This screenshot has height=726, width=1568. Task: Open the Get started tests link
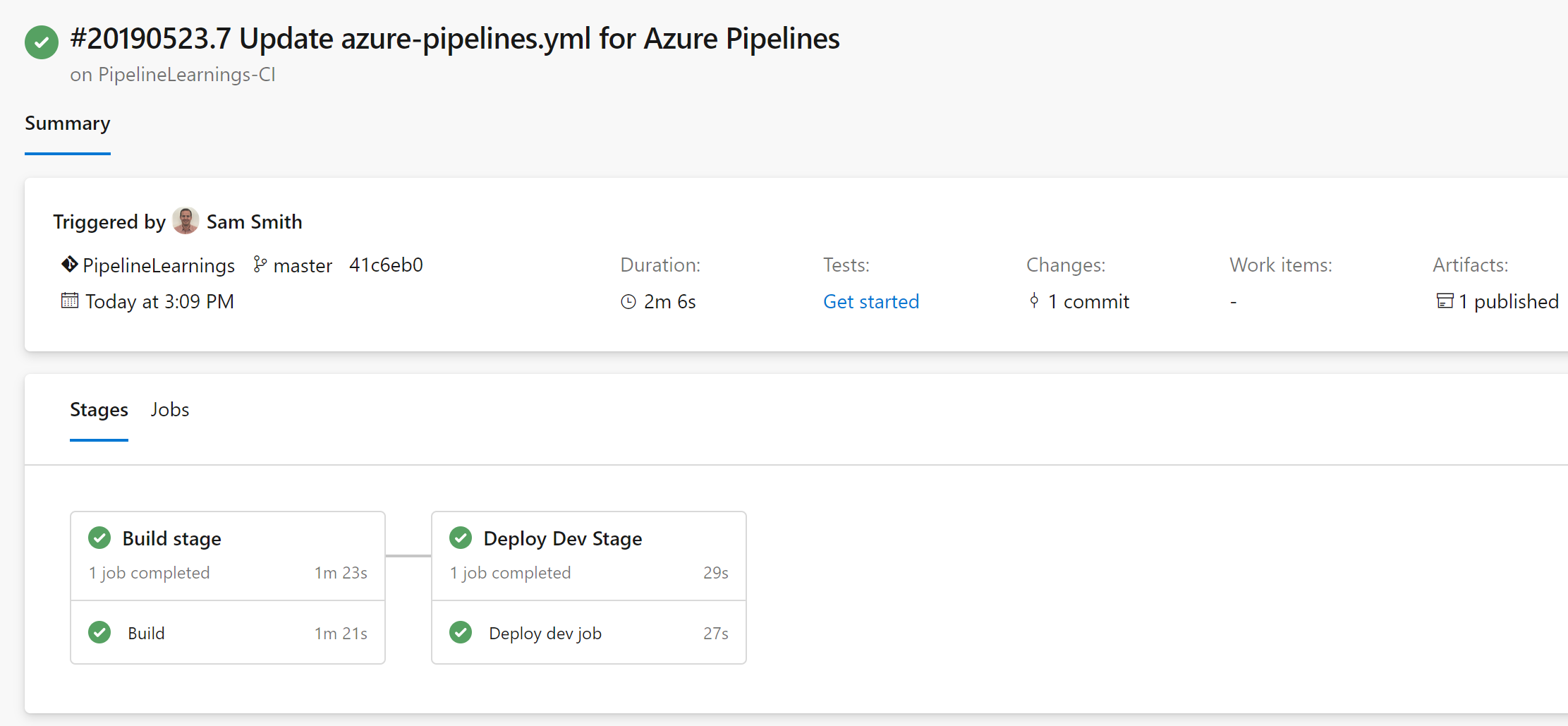pos(871,302)
